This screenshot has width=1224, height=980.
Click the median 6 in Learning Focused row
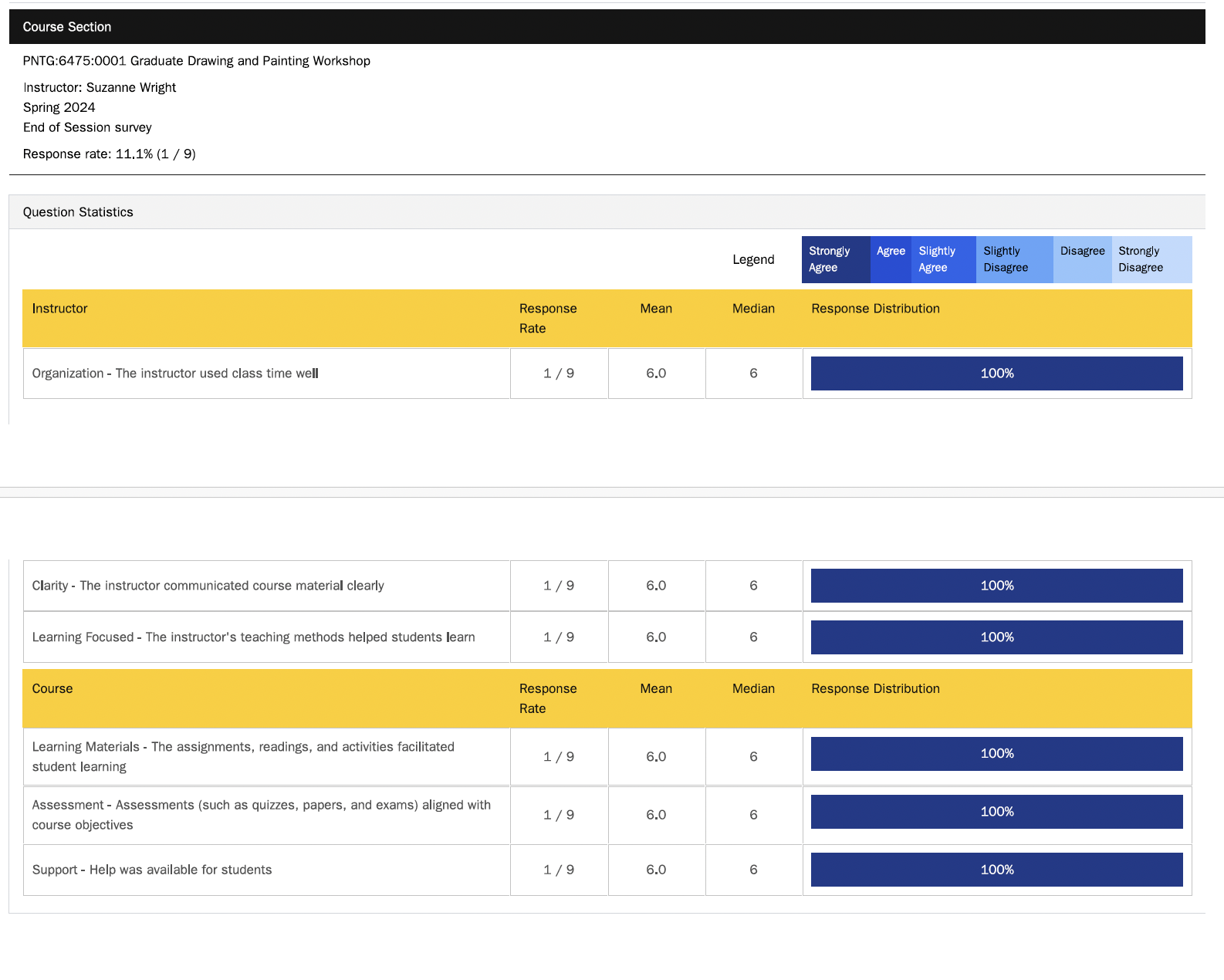(x=753, y=637)
